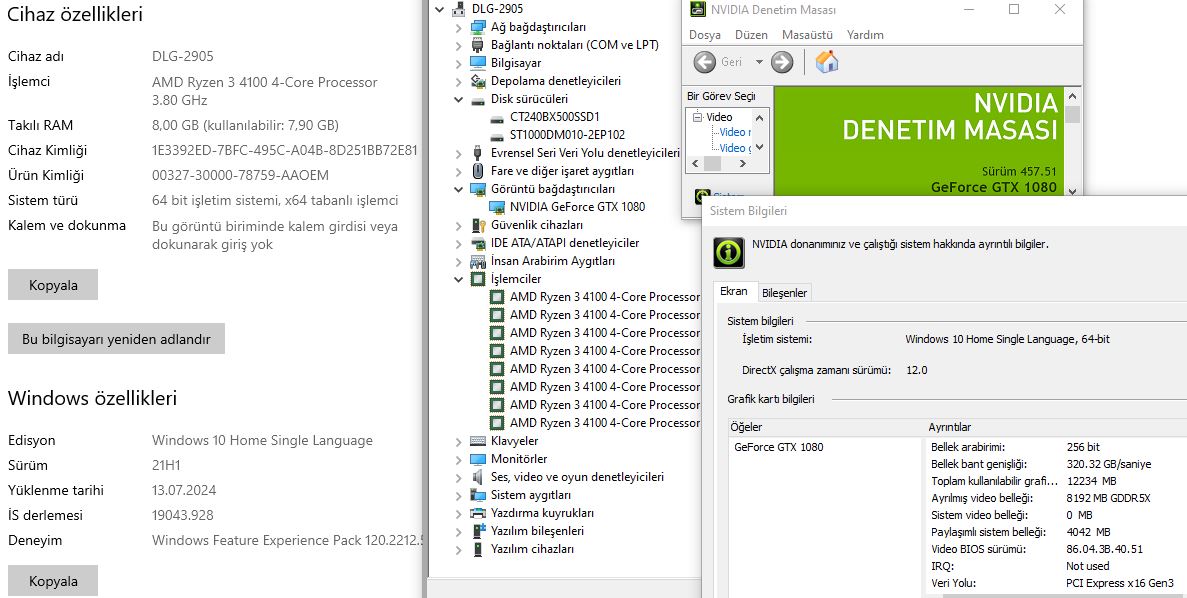The height and width of the screenshot is (598, 1187).
Task: Switch to the Bileşenler tab
Action: click(784, 293)
